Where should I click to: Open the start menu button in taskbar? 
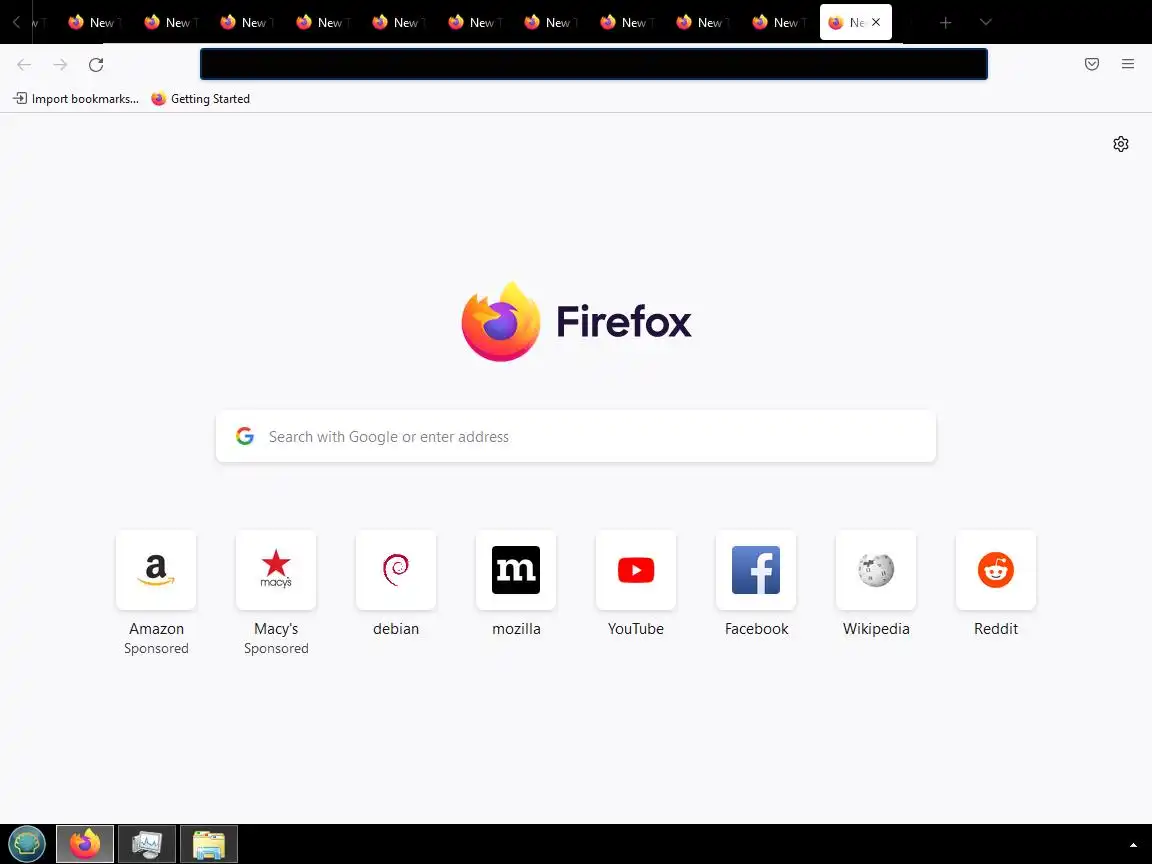click(26, 843)
